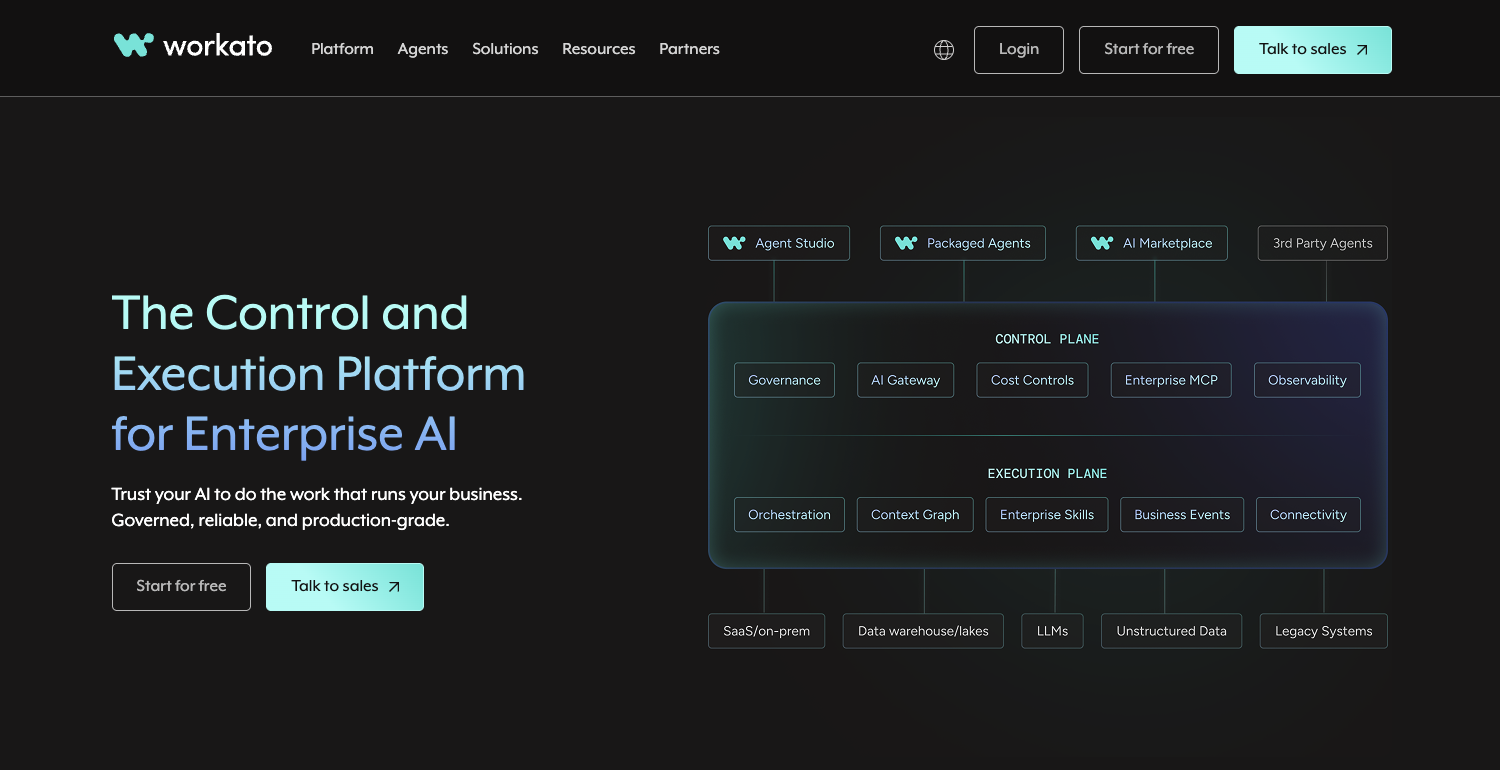Click the hero Start for free button
1500x770 pixels.
[181, 587]
